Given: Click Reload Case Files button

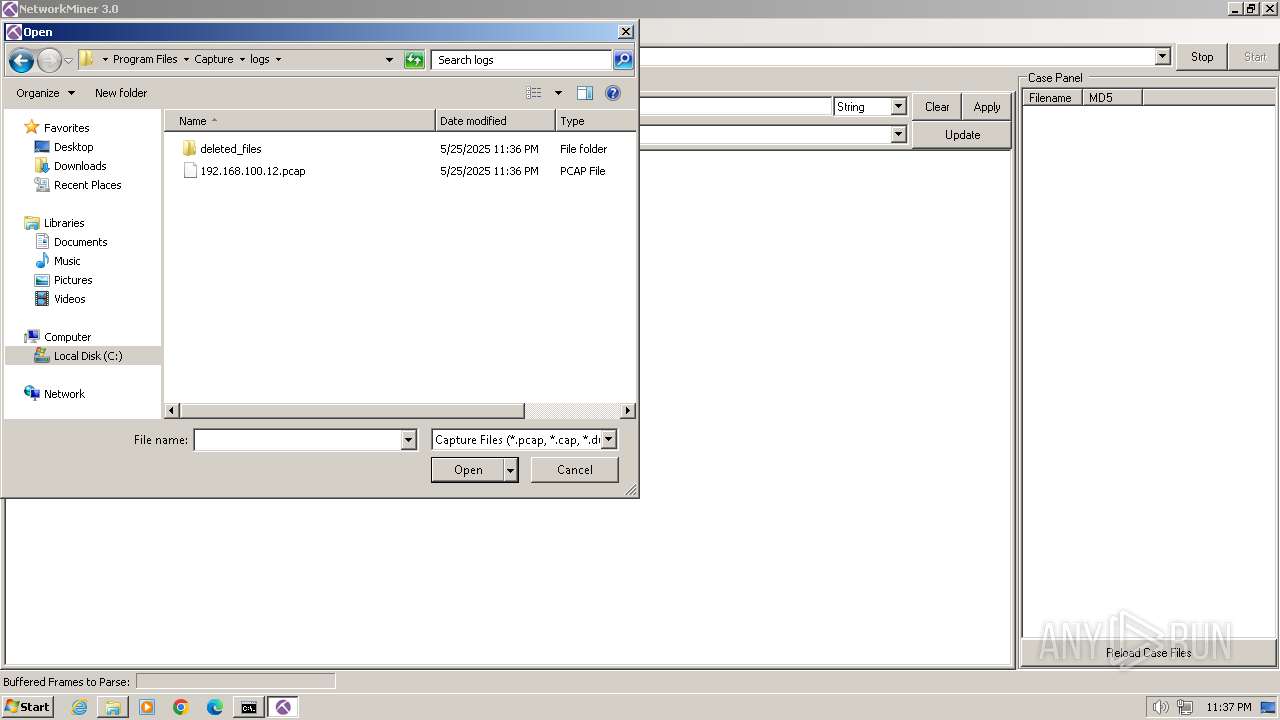Looking at the screenshot, I should [1148, 653].
